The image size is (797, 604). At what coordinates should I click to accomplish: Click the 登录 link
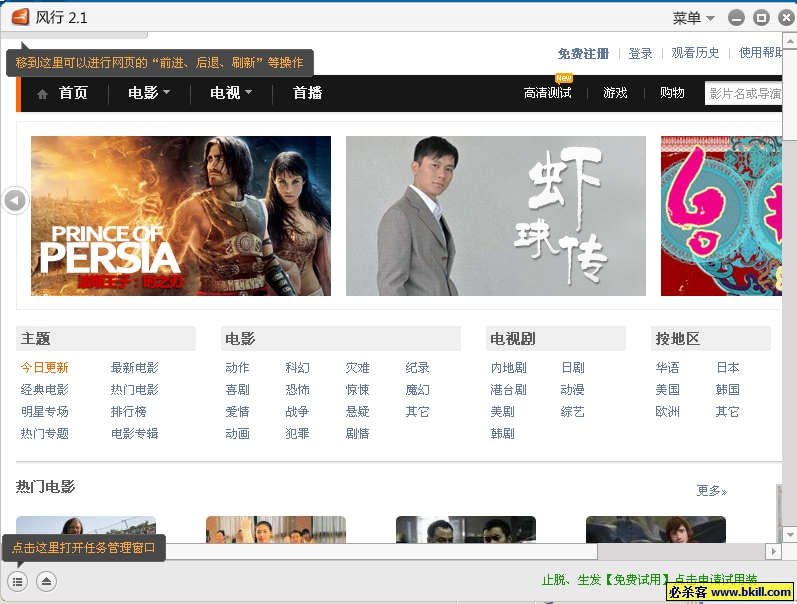[640, 53]
